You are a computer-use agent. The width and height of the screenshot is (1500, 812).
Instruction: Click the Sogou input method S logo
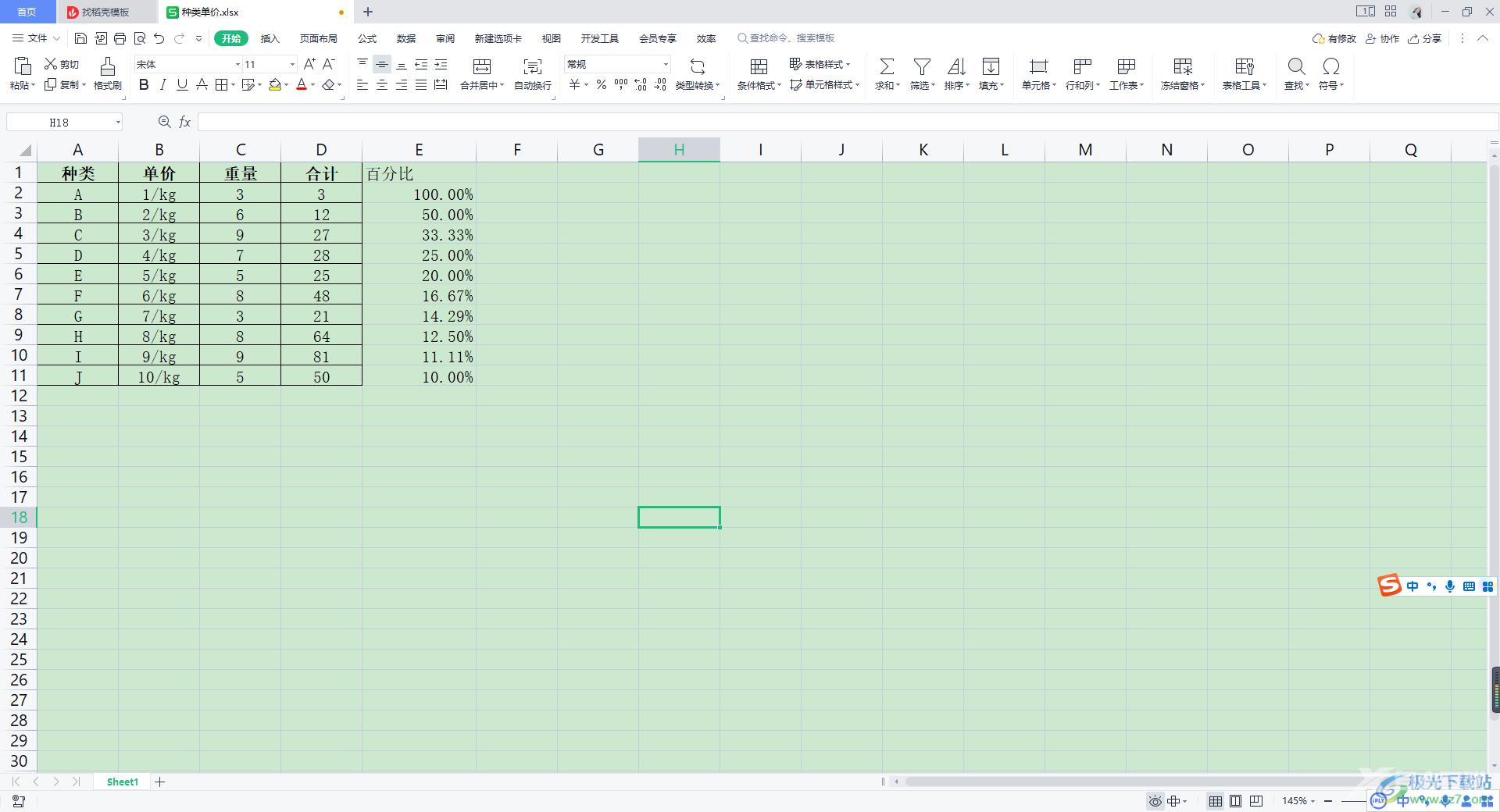[1389, 586]
